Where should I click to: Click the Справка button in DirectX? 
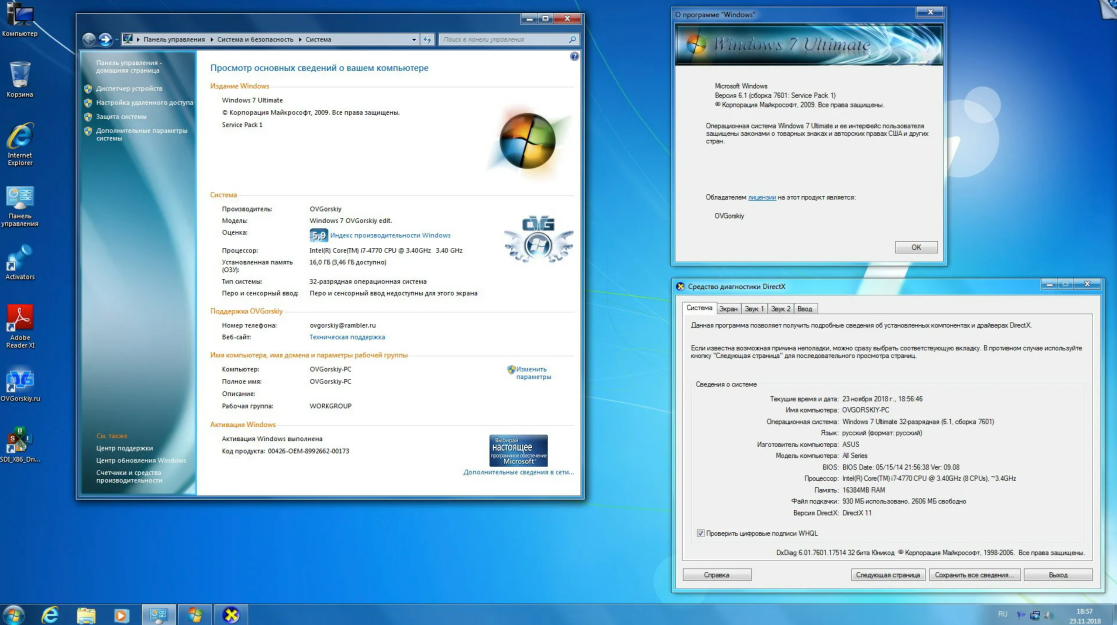point(717,575)
